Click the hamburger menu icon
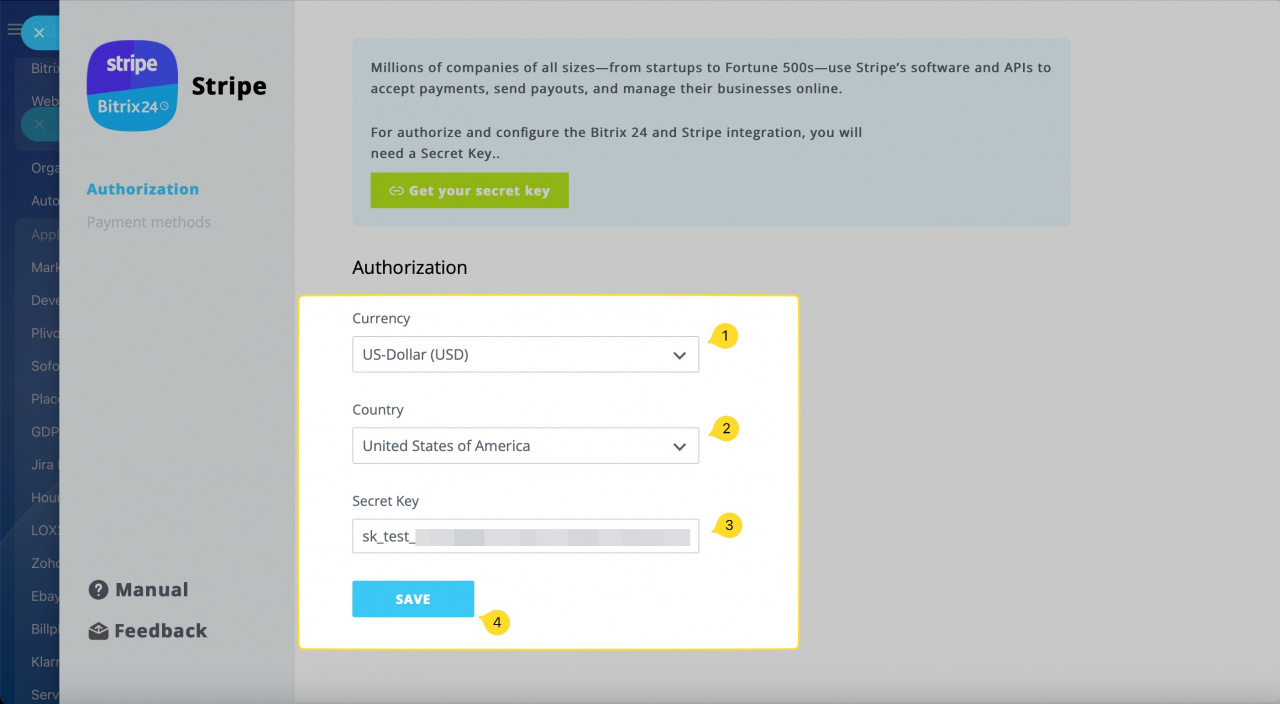Viewport: 1280px width, 704px height. tap(14, 30)
